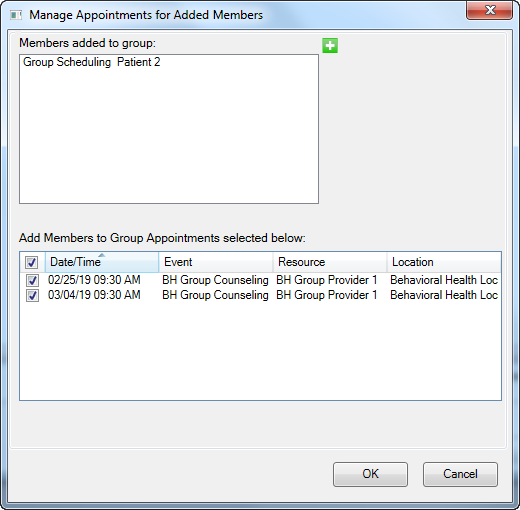Click the Cancel button
520x510 pixels.
pyautogui.click(x=460, y=474)
